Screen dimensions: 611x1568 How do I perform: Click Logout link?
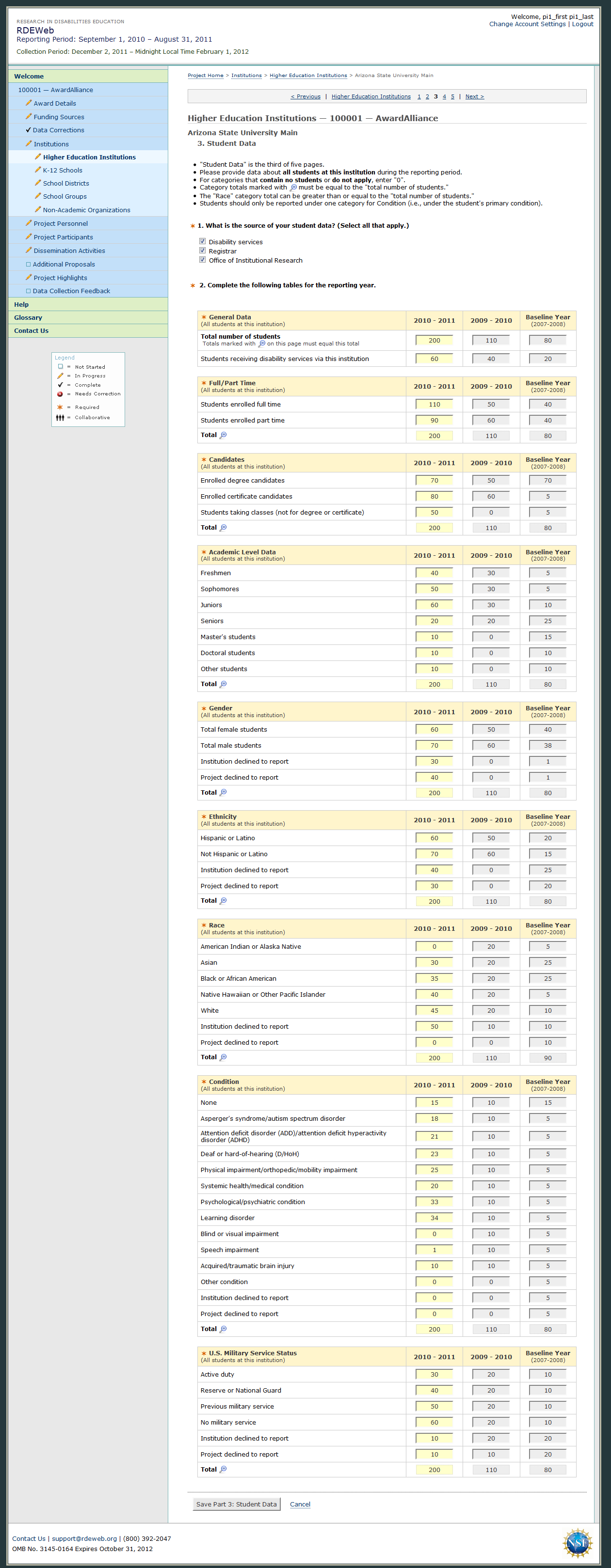(x=582, y=24)
